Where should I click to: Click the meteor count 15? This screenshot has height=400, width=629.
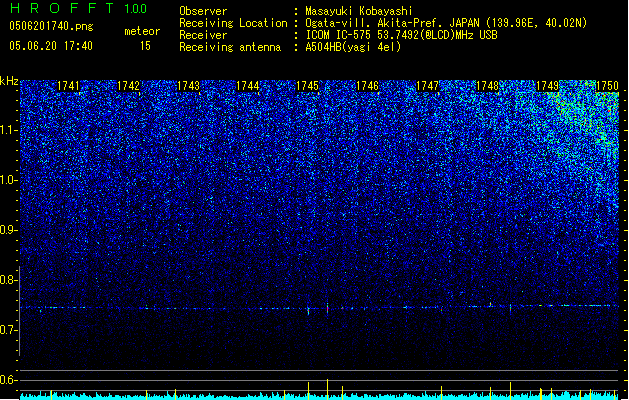click(x=145, y=46)
